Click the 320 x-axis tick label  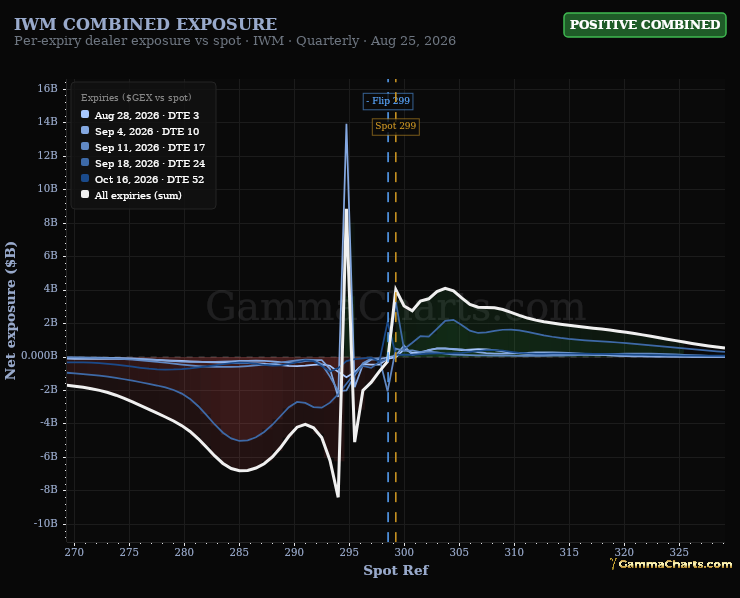[624, 552]
